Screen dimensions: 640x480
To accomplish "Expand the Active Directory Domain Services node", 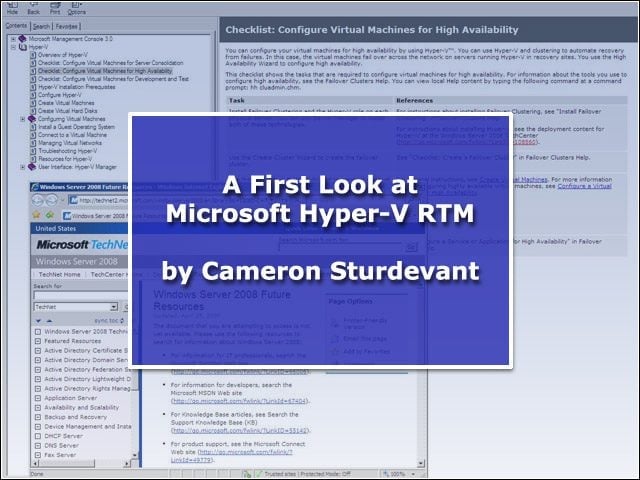I will click(x=38, y=360).
